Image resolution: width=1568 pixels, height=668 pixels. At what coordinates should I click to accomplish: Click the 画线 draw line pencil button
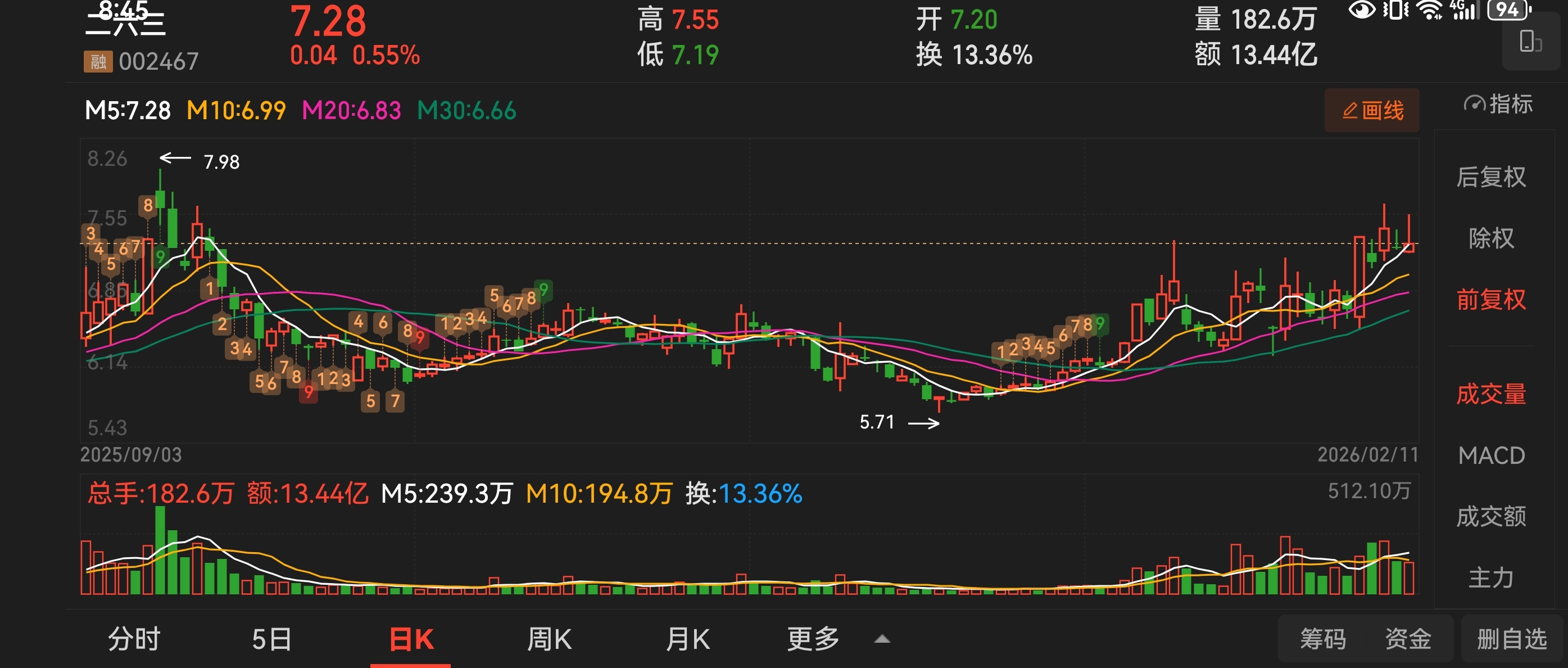[1371, 111]
